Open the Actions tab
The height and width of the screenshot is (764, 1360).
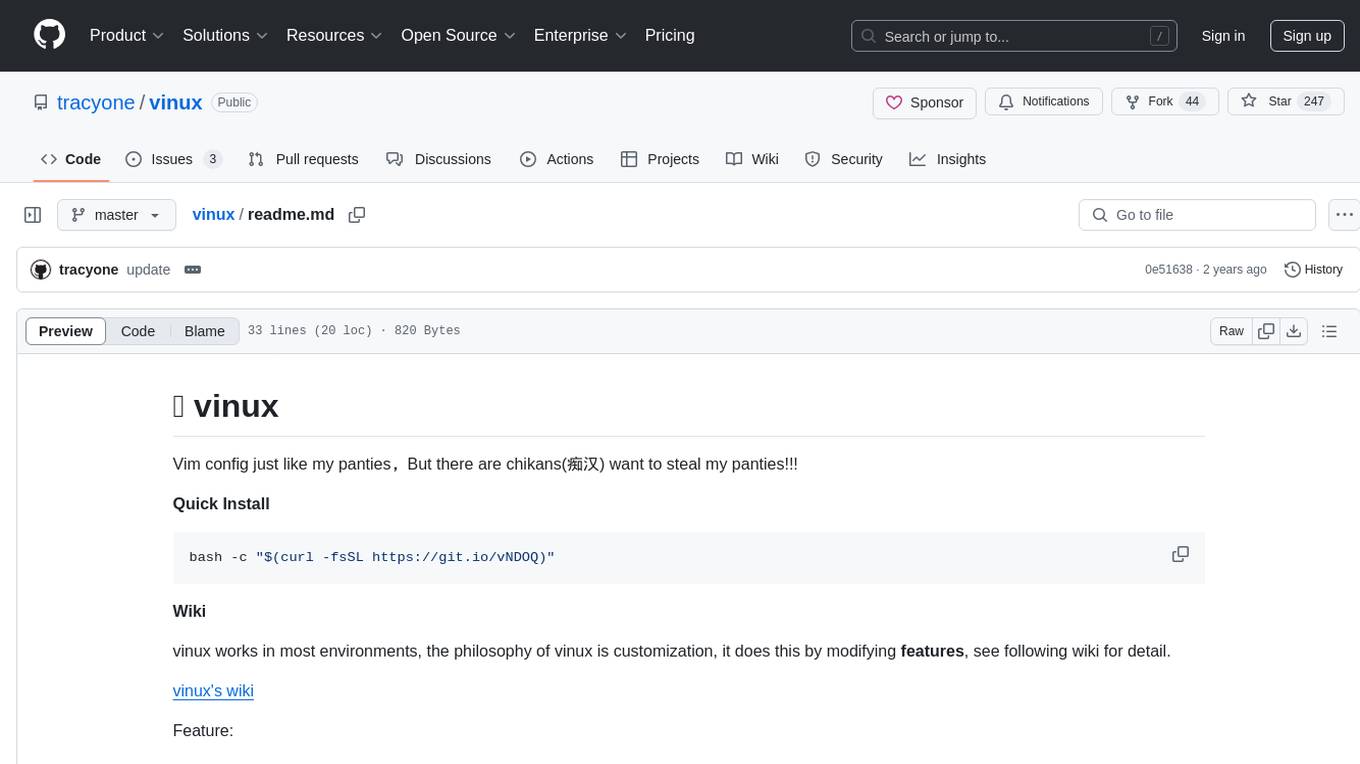[557, 159]
